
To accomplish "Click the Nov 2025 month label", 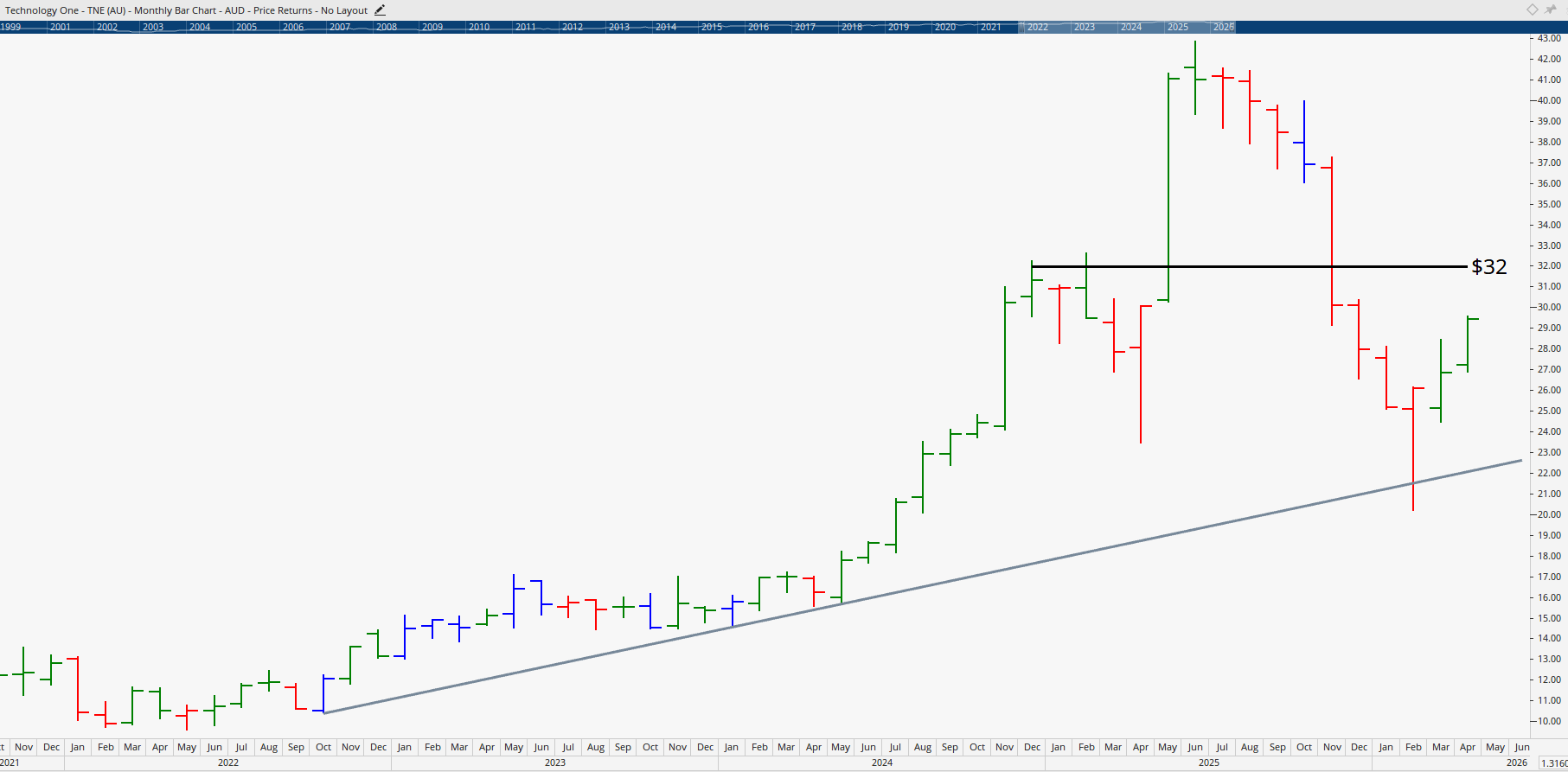I will pos(1332,747).
